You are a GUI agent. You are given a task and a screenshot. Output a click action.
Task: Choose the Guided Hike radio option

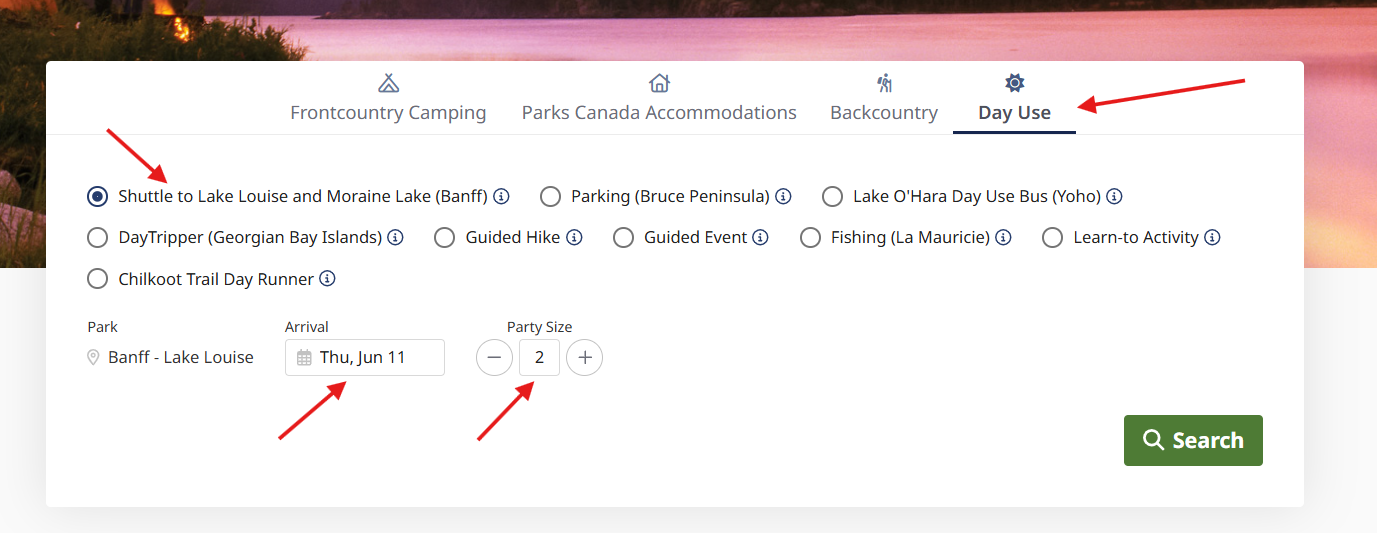[445, 238]
